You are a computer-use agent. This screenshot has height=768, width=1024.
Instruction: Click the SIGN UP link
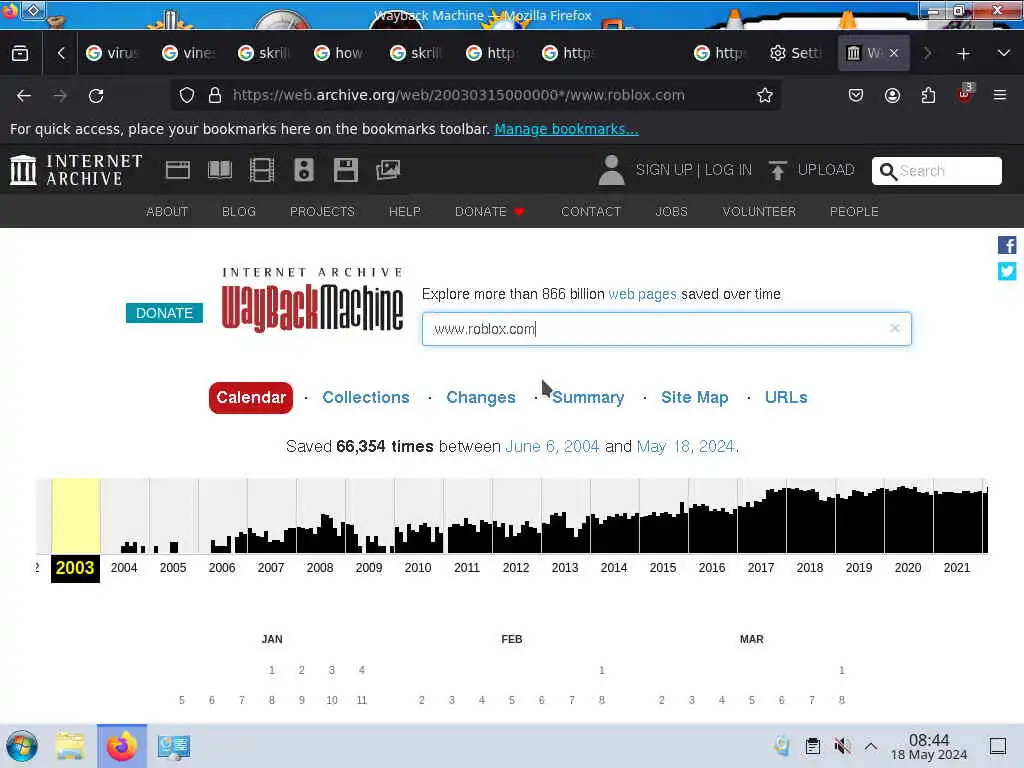(664, 170)
